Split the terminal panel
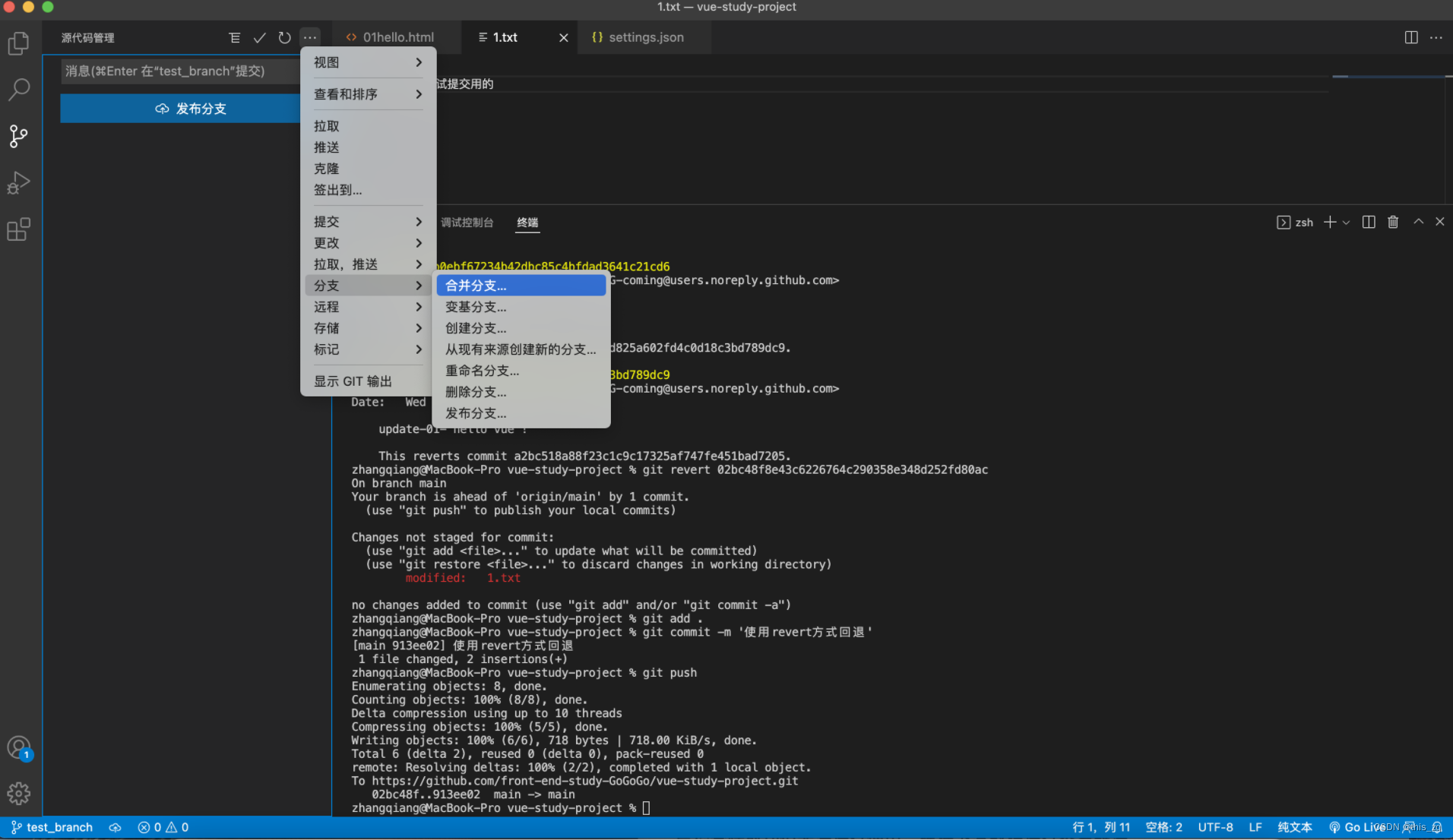1453x840 pixels. pyautogui.click(x=1369, y=222)
